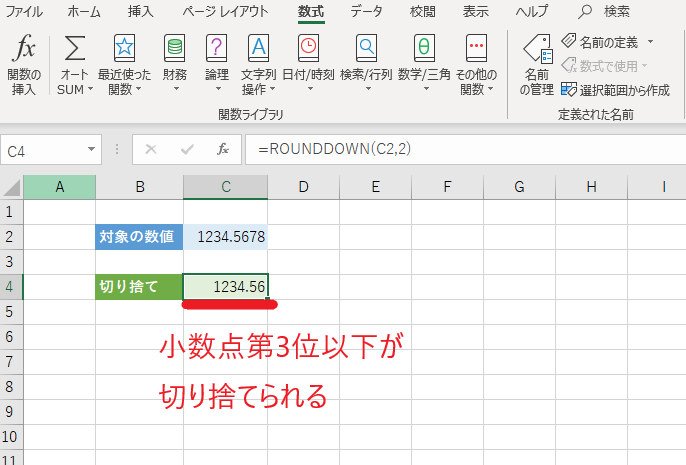Click the select-all corner triangle
This screenshot has width=686, height=465.
(12, 188)
